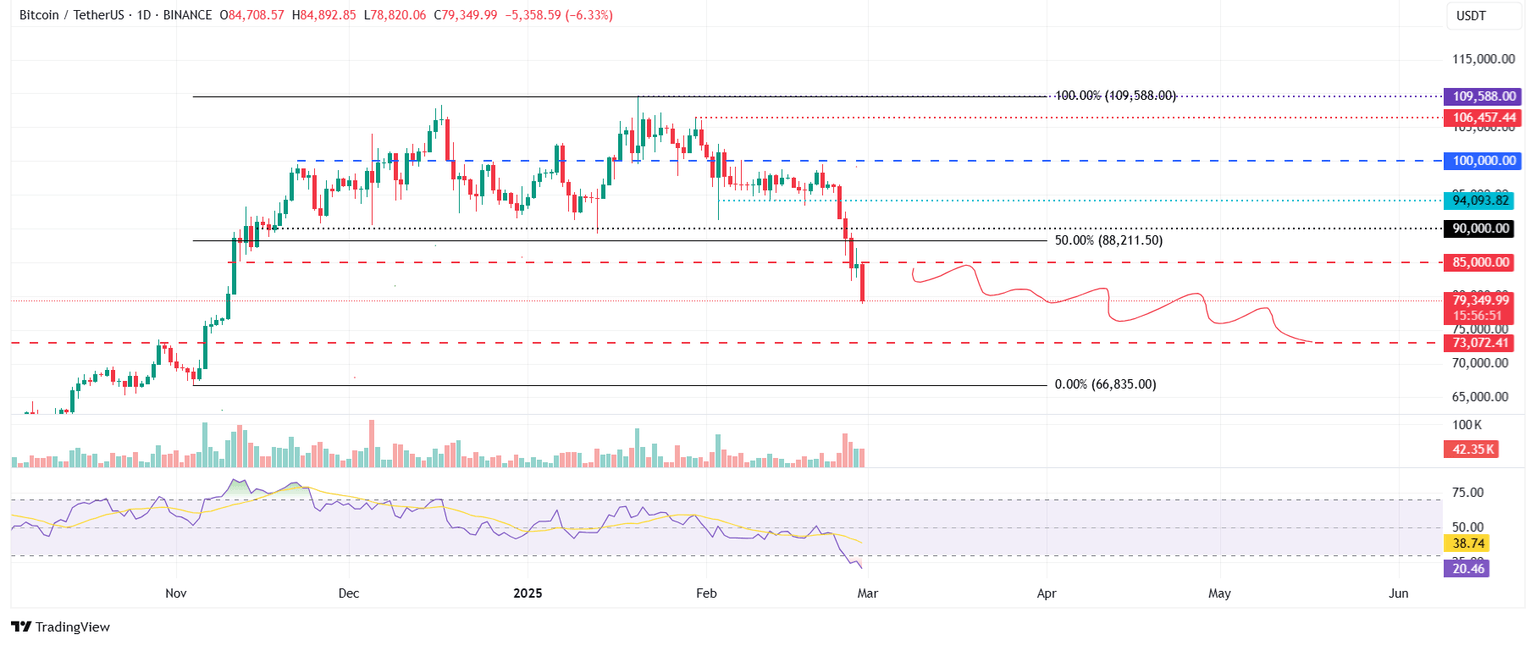Image resolution: width=1536 pixels, height=645 pixels.
Task: Click the 109,588.00 price level label
Action: point(1483,96)
